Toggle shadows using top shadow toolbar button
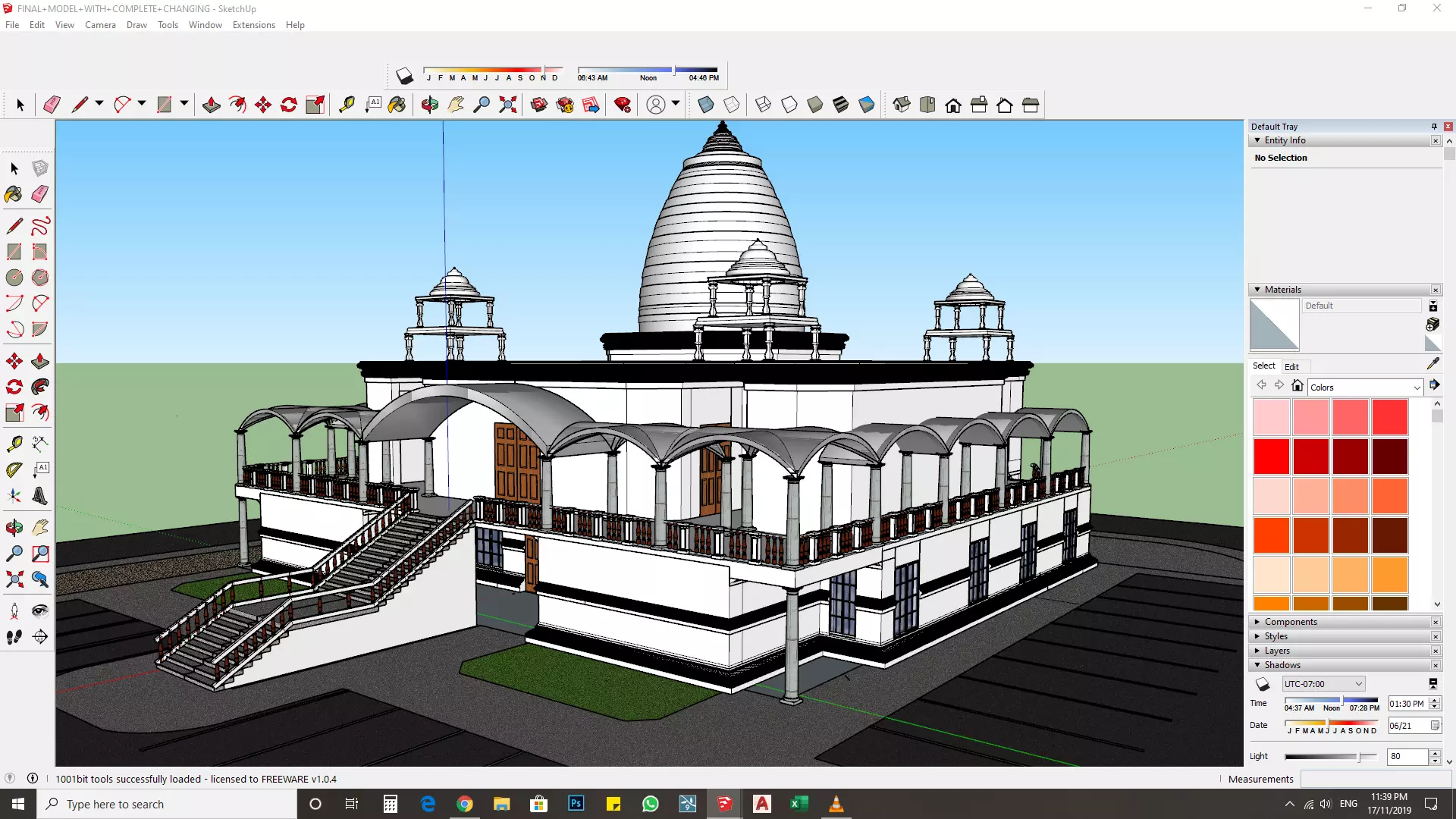The image size is (1456, 819). (x=404, y=76)
